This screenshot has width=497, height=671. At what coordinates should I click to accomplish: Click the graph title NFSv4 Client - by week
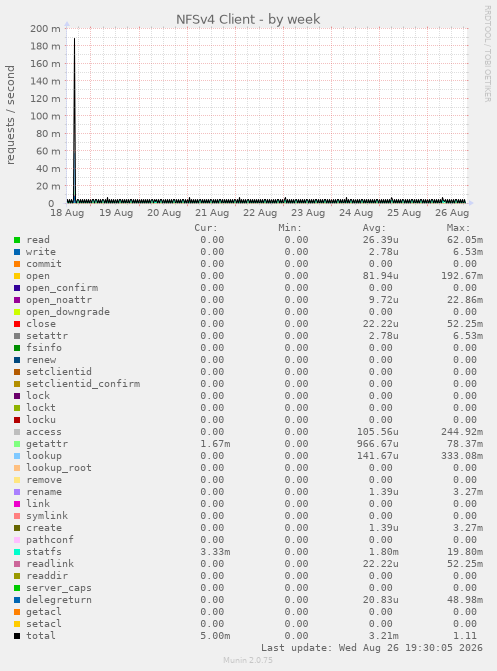tap(248, 19)
